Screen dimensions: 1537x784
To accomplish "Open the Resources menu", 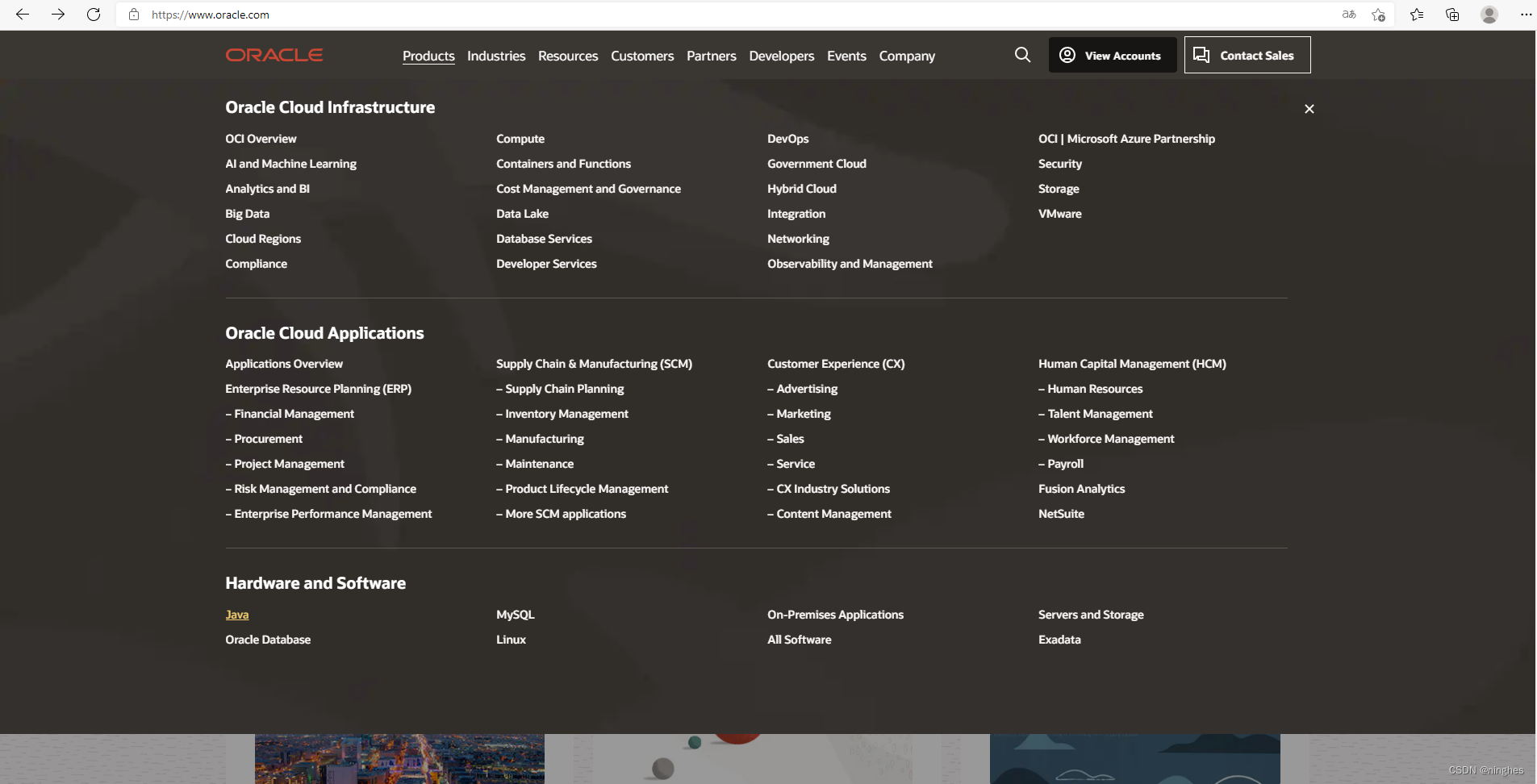I will pos(568,56).
